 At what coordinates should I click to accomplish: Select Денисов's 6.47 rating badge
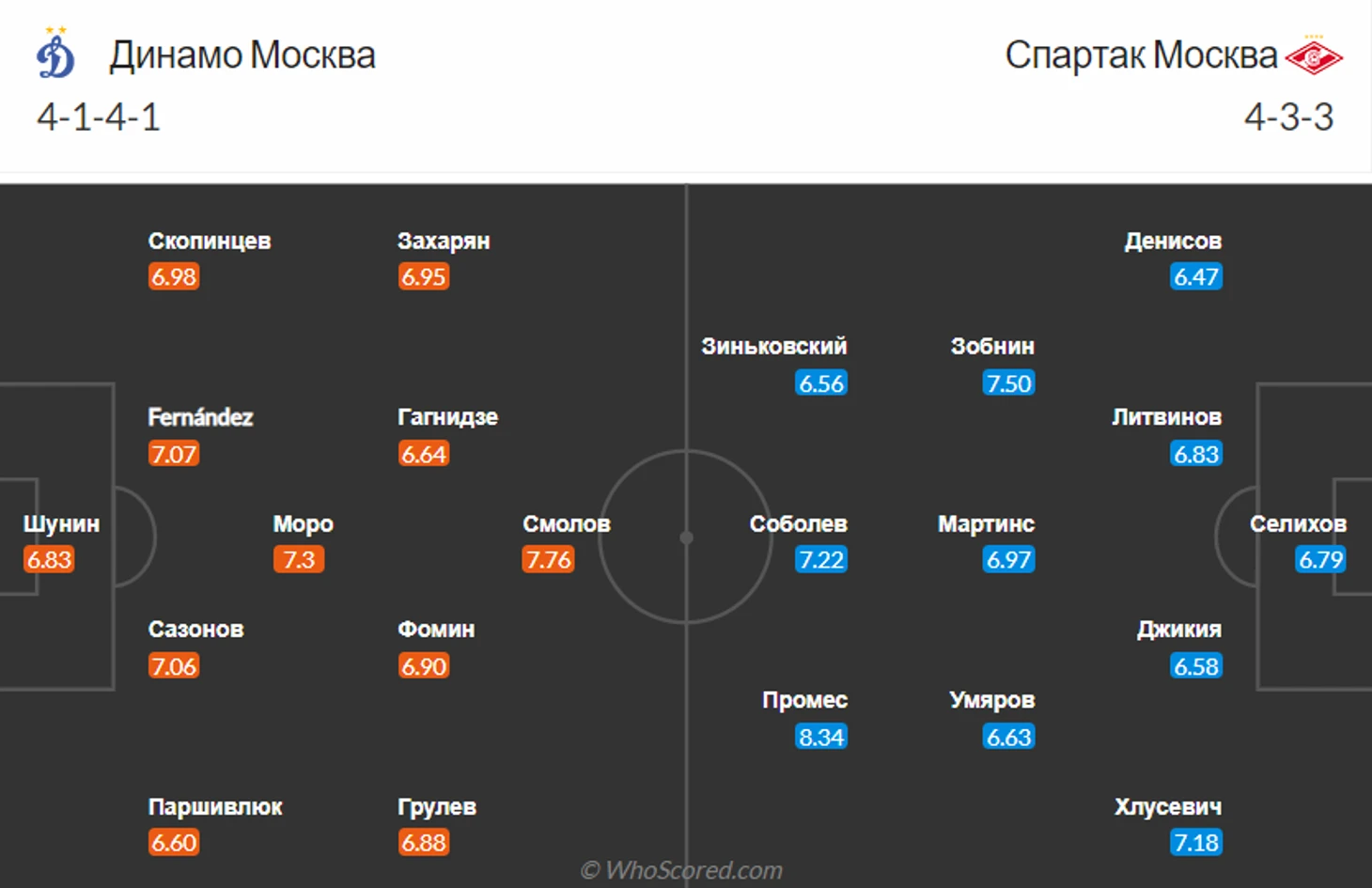(x=1196, y=277)
